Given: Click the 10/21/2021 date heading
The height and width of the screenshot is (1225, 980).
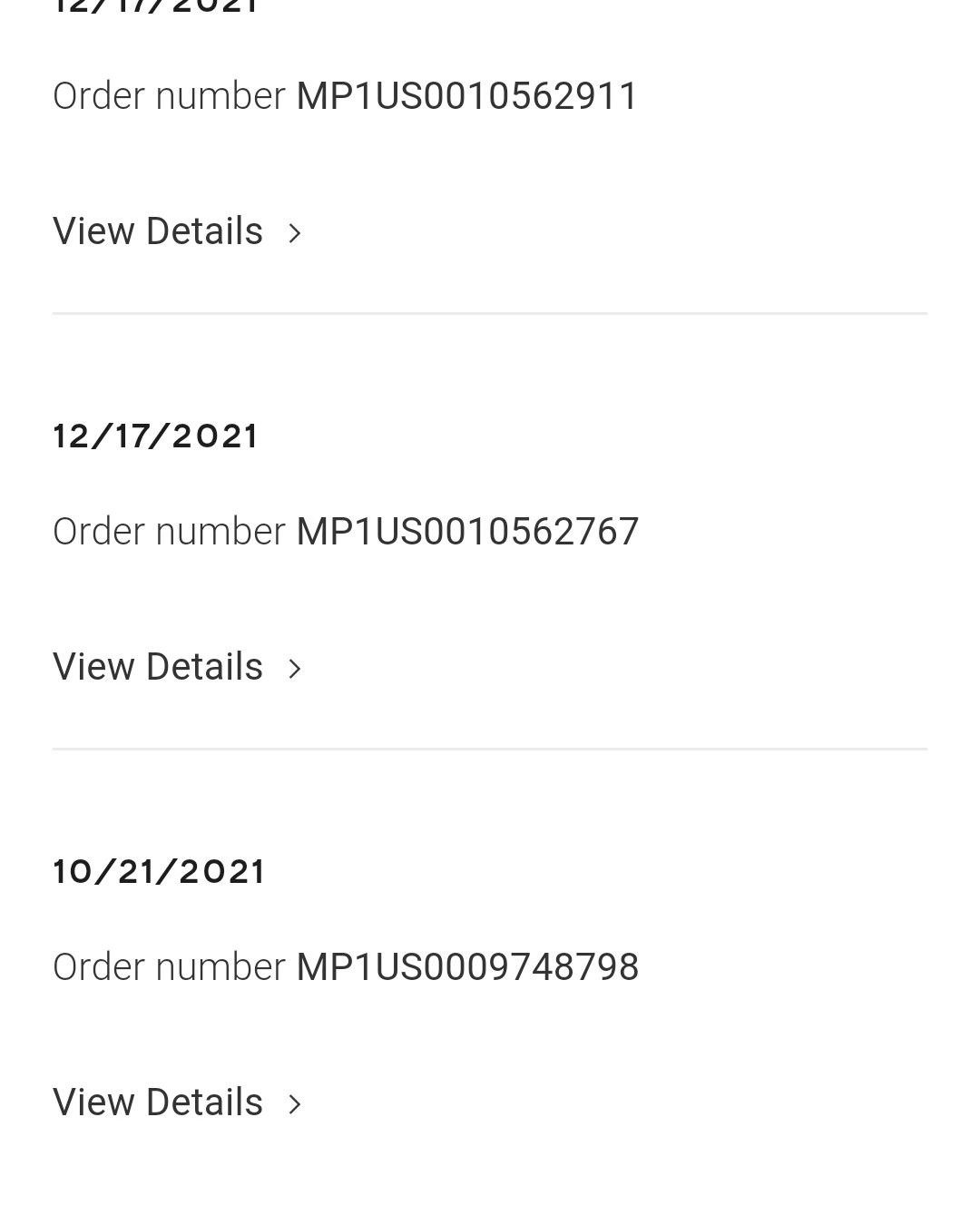Looking at the screenshot, I should pyautogui.click(x=159, y=872).
